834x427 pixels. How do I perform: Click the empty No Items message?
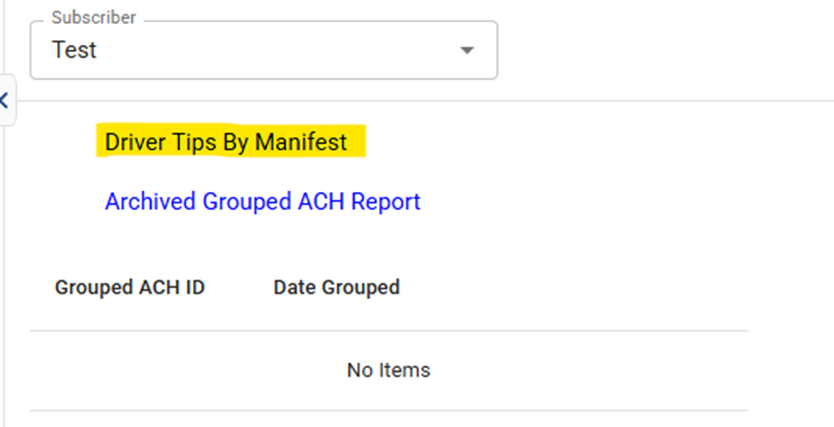(388, 370)
